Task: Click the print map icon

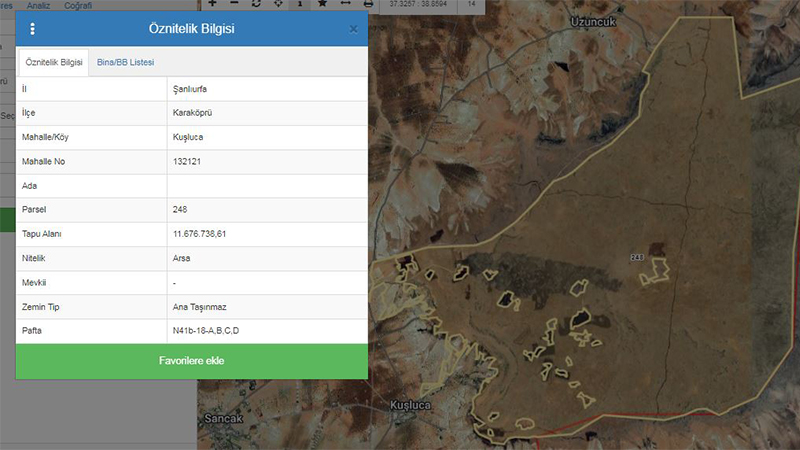Action: 368,4
